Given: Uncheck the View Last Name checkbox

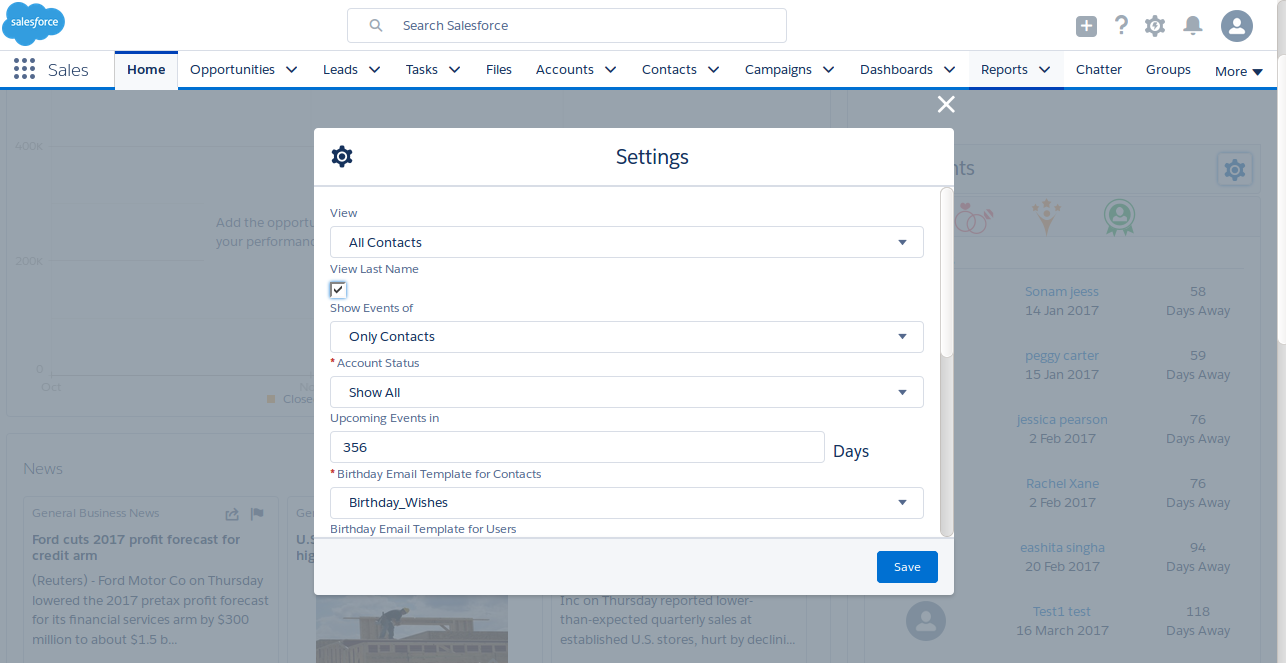Looking at the screenshot, I should coord(337,289).
